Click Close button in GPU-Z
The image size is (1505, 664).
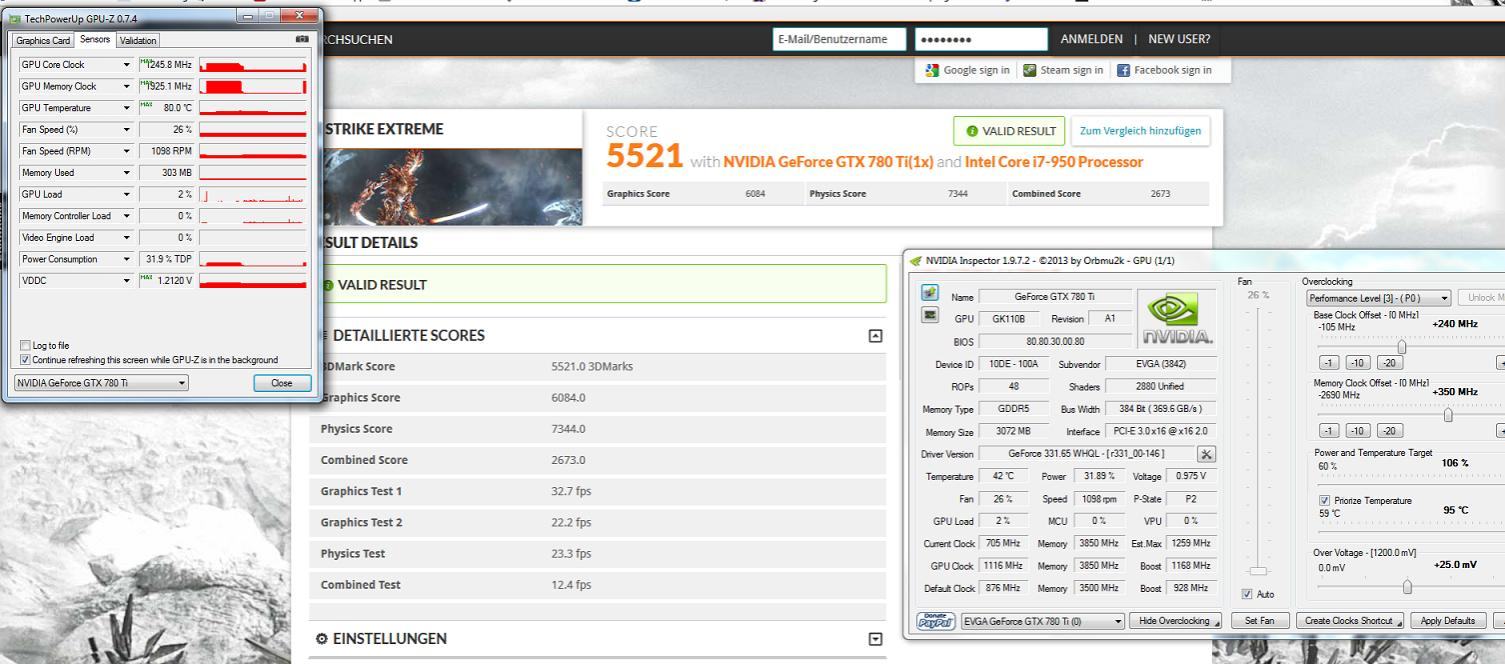[x=283, y=383]
